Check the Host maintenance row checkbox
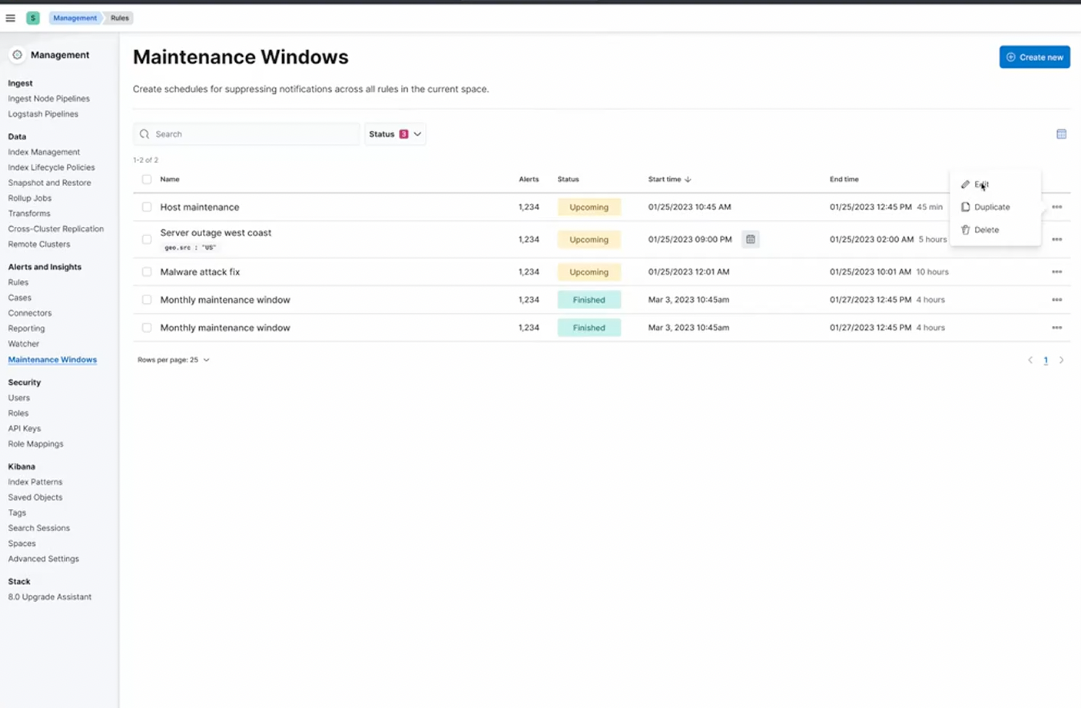This screenshot has height=708, width=1081. point(146,207)
